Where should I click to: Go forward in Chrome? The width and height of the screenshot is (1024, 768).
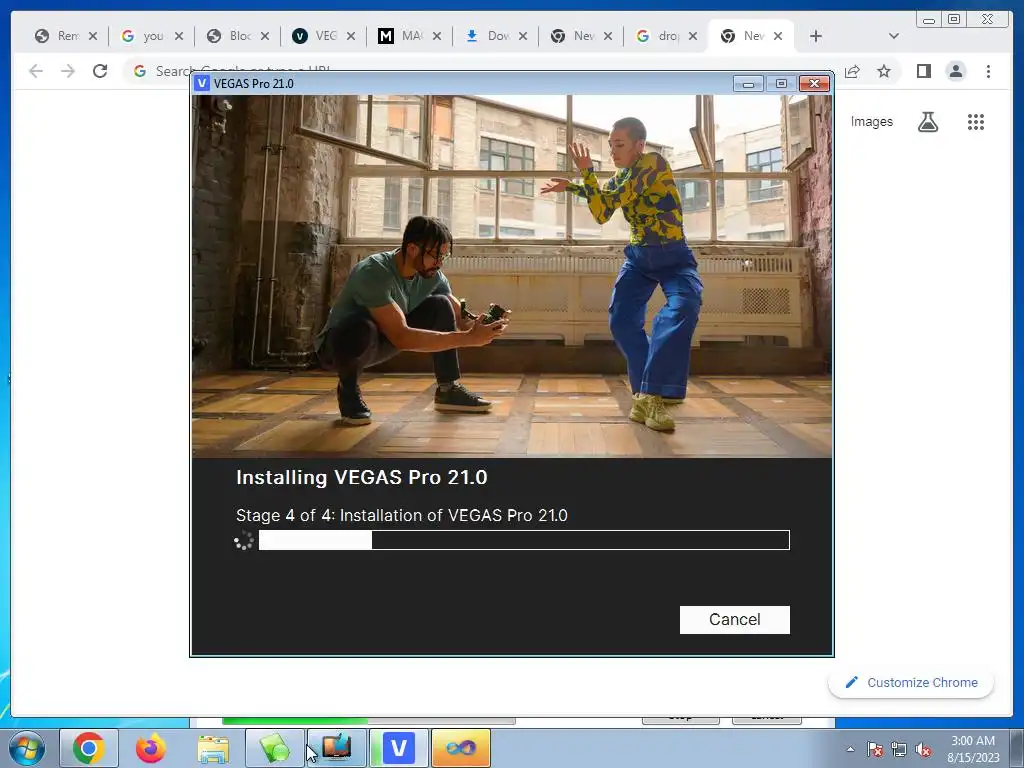pyautogui.click(x=68, y=71)
